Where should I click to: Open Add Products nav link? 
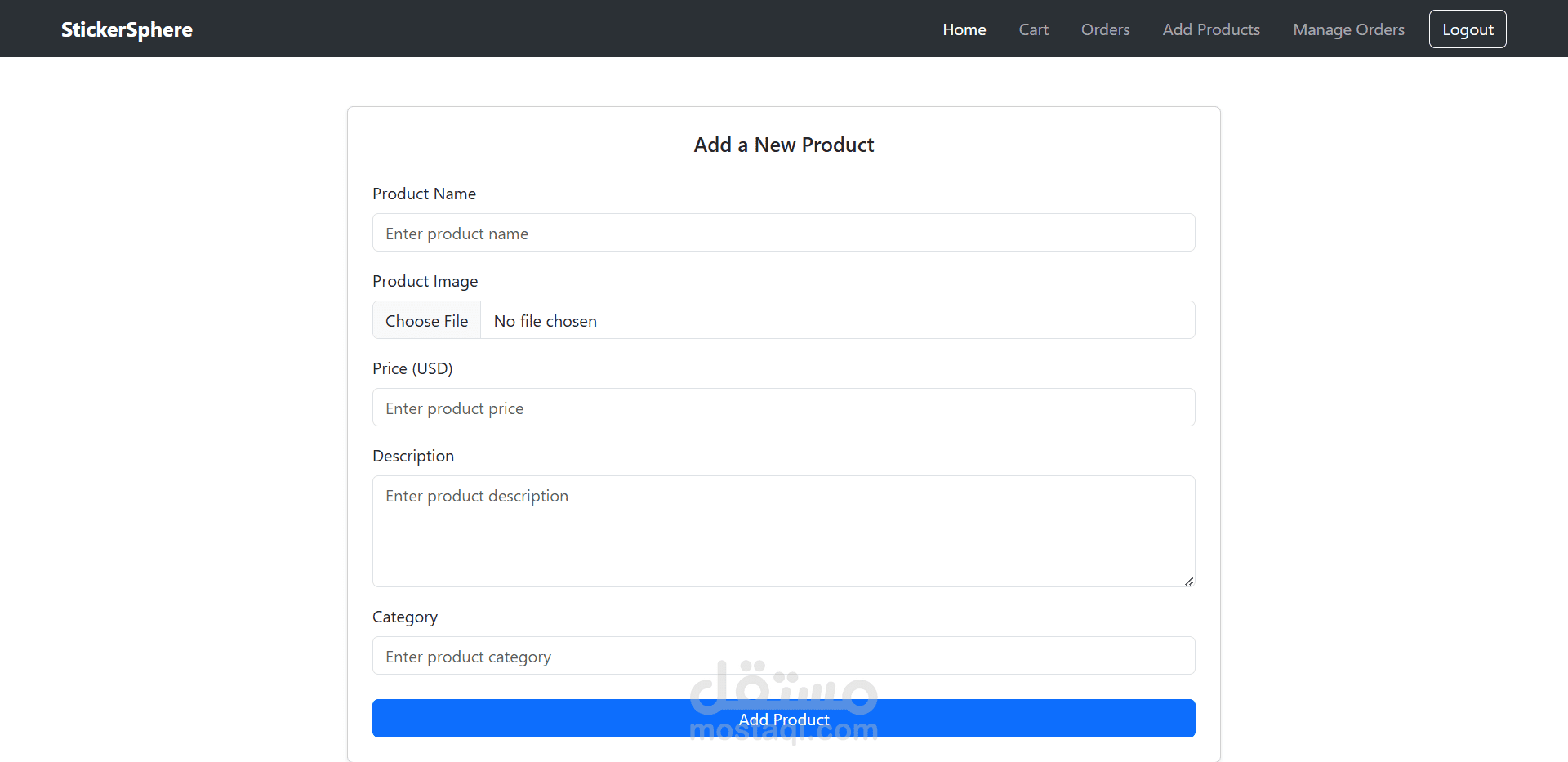click(1211, 29)
